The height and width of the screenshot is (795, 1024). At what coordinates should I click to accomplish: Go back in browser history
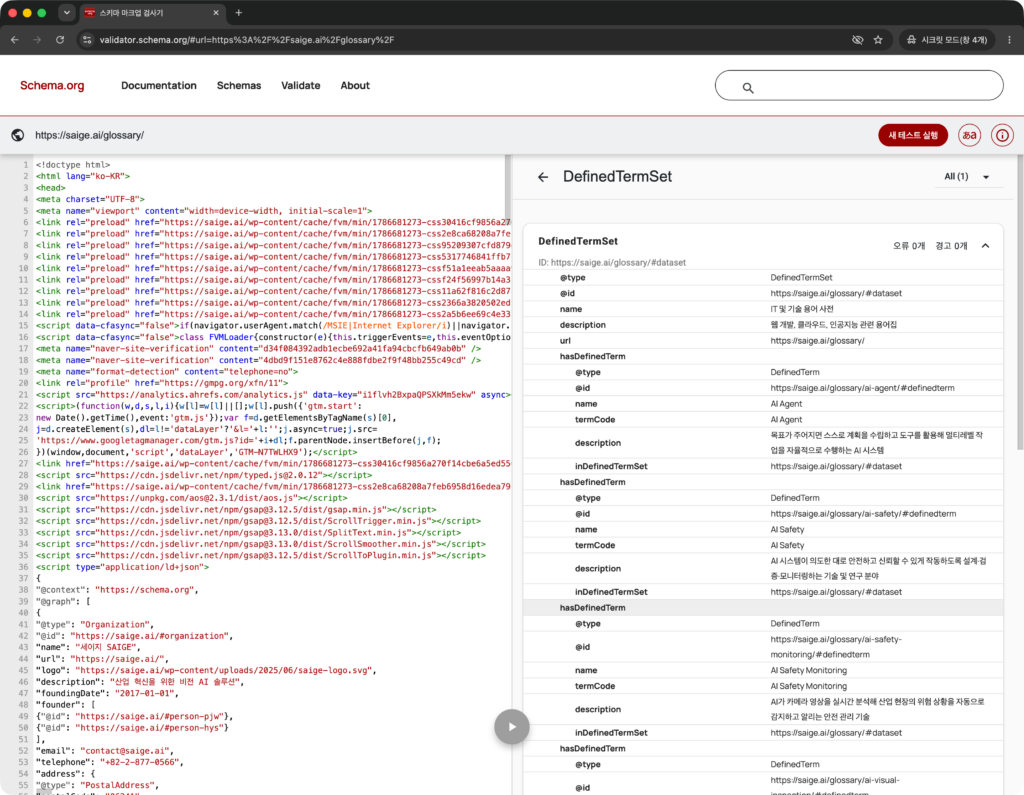tap(15, 40)
